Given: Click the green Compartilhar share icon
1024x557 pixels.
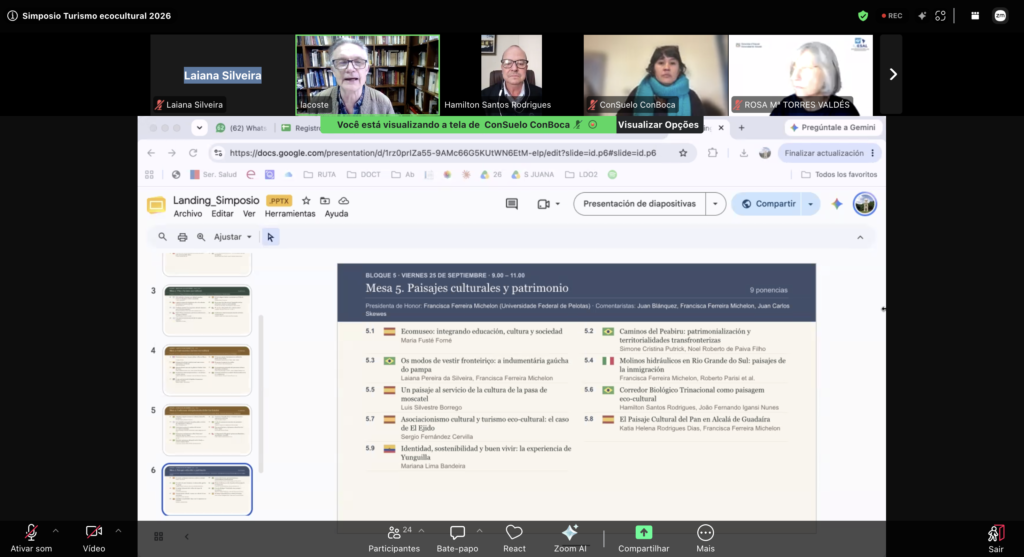Looking at the screenshot, I should 643,533.
